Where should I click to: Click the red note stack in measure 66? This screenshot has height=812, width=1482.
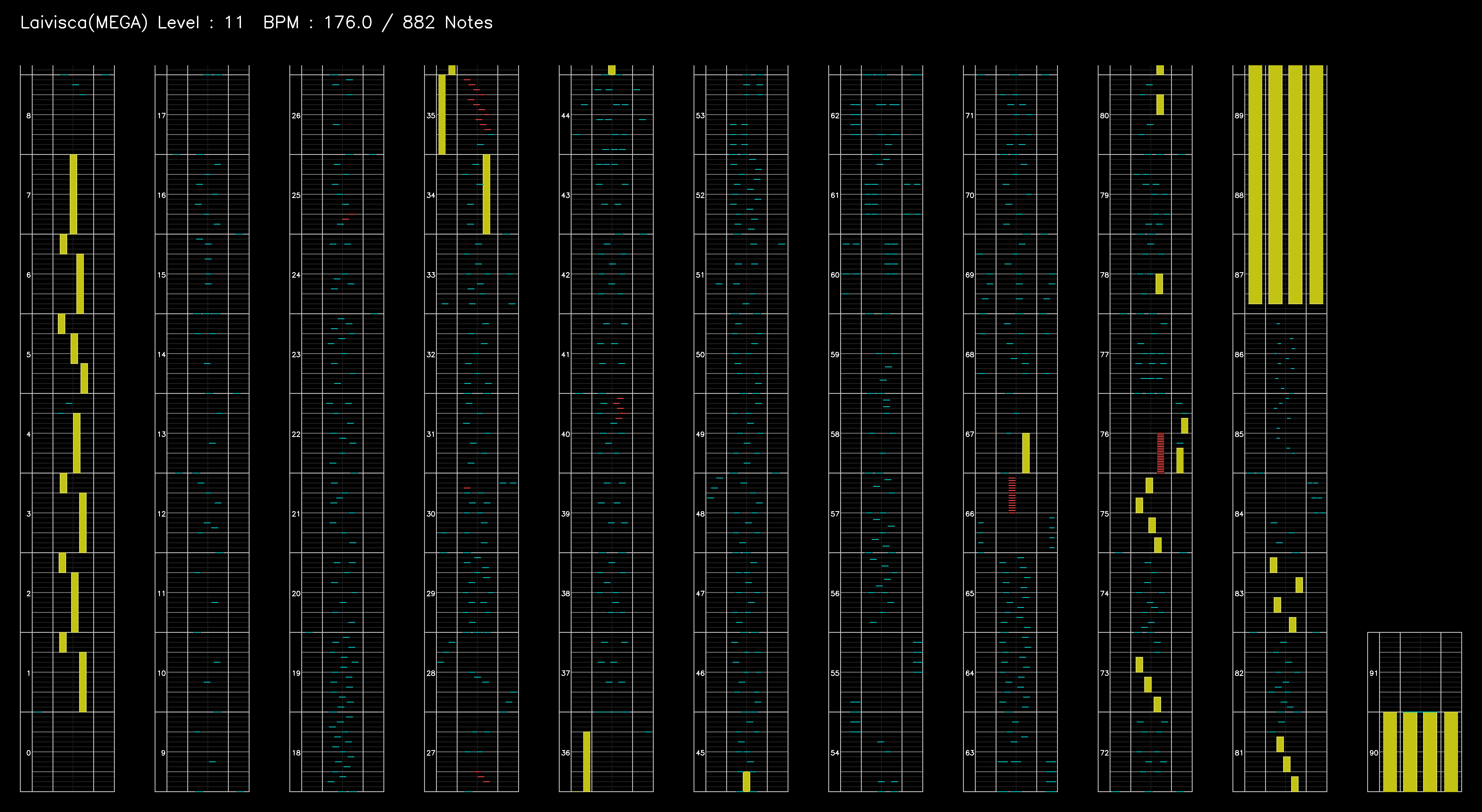(x=1012, y=495)
